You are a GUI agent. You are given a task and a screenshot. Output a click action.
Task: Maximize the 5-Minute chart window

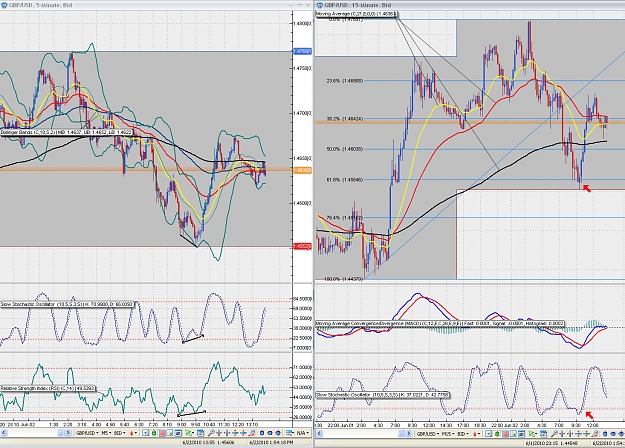coord(300,5)
